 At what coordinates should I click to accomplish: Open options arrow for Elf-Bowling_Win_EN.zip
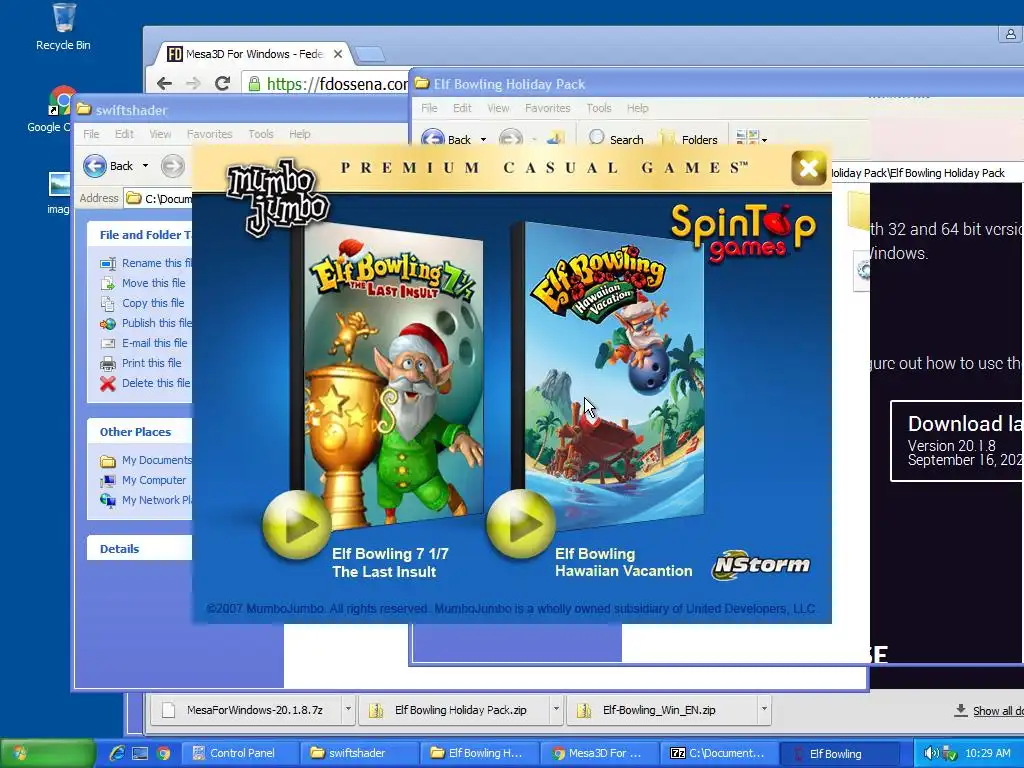(763, 710)
